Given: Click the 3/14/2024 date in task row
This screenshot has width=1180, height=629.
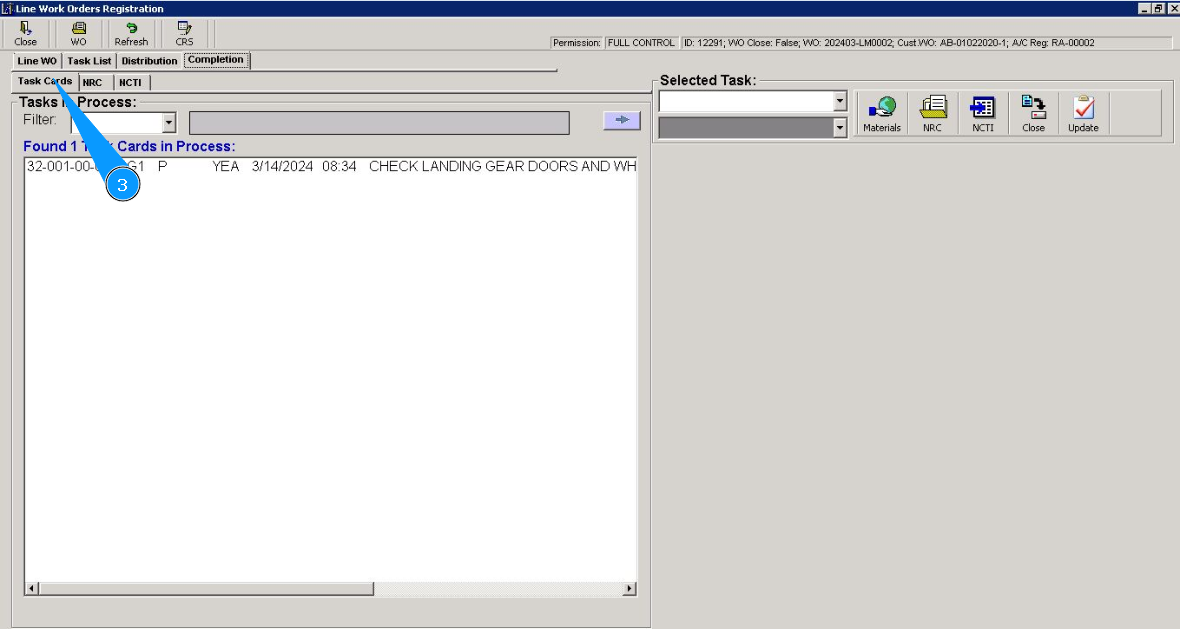Looking at the screenshot, I should point(282,166).
